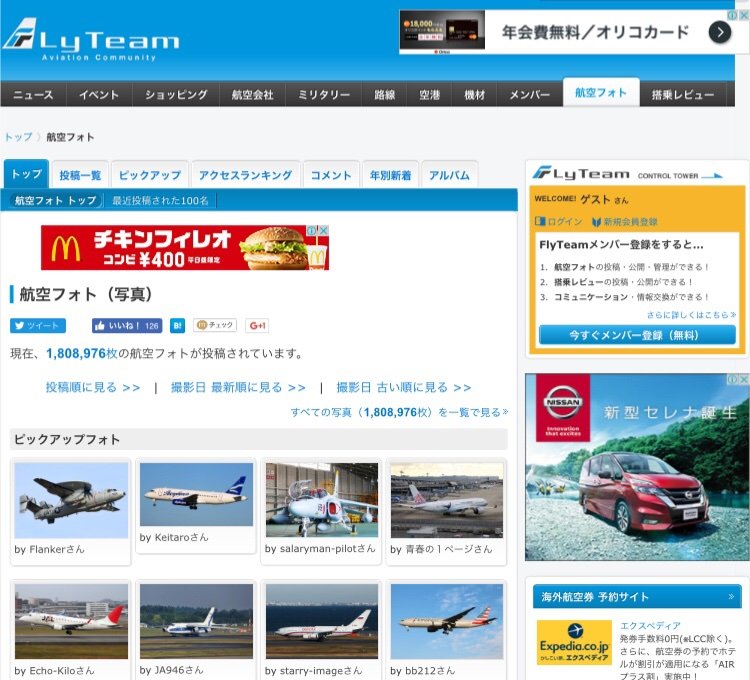The image size is (750, 680).
Task: Click the FlyTeam Control Tower logo
Action: pos(628,174)
